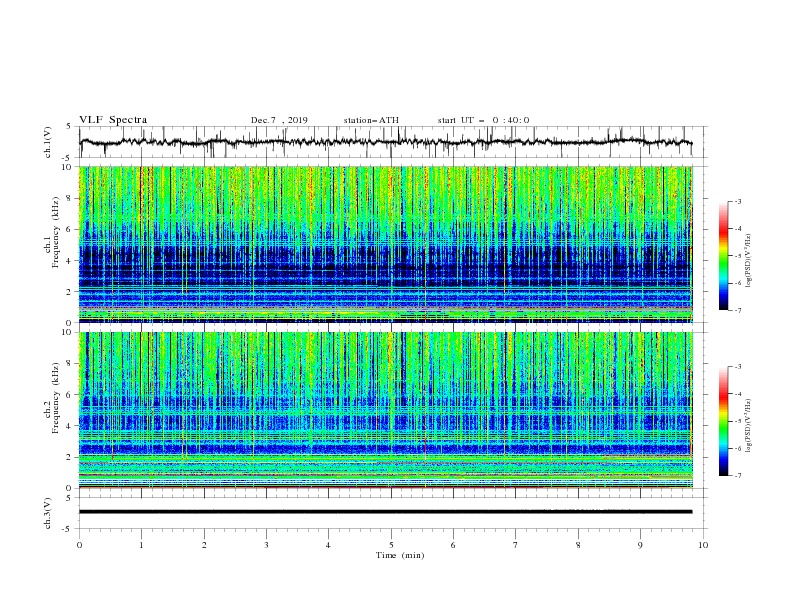The height and width of the screenshot is (612, 792).
Task: Click the color bar beside ch.2 spectrogram
Action: click(723, 421)
